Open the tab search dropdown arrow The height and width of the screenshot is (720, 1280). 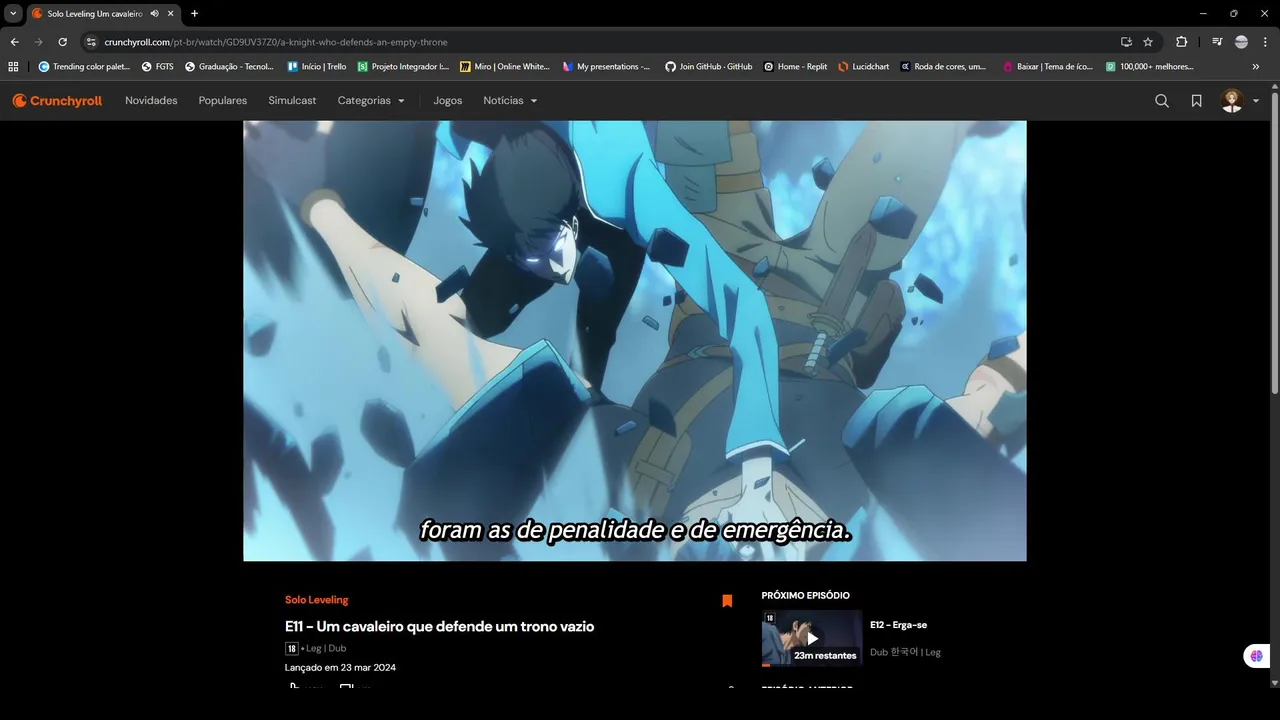13,14
